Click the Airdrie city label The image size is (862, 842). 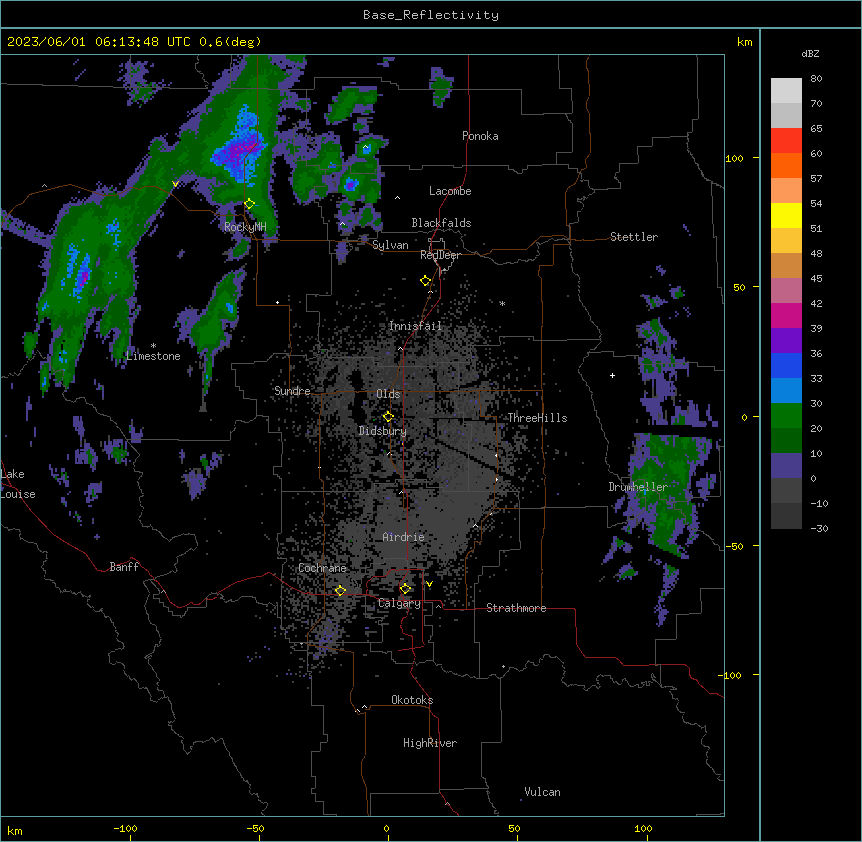(x=404, y=537)
